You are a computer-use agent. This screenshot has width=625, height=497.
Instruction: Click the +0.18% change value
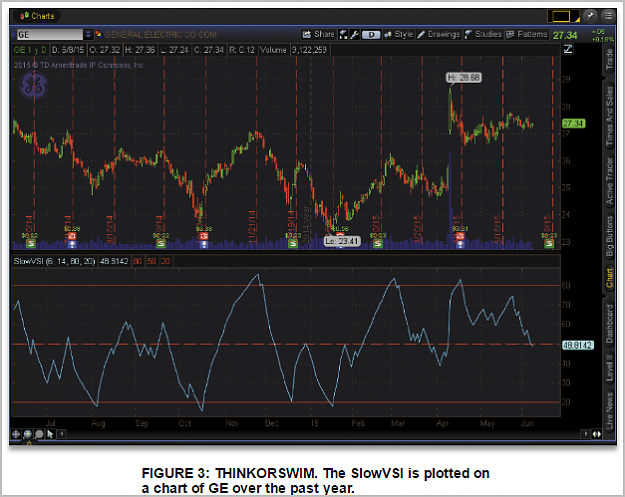(602, 39)
